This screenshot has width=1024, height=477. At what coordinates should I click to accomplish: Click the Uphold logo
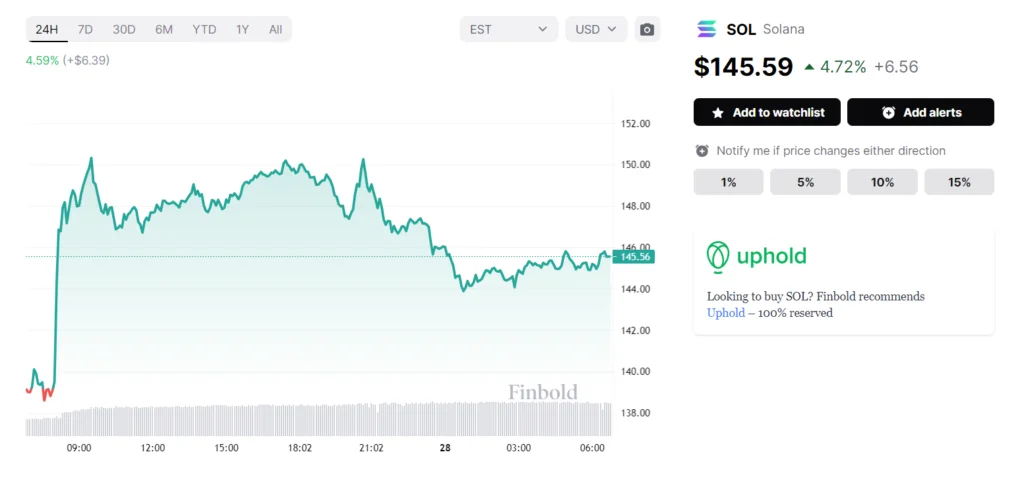pos(757,256)
